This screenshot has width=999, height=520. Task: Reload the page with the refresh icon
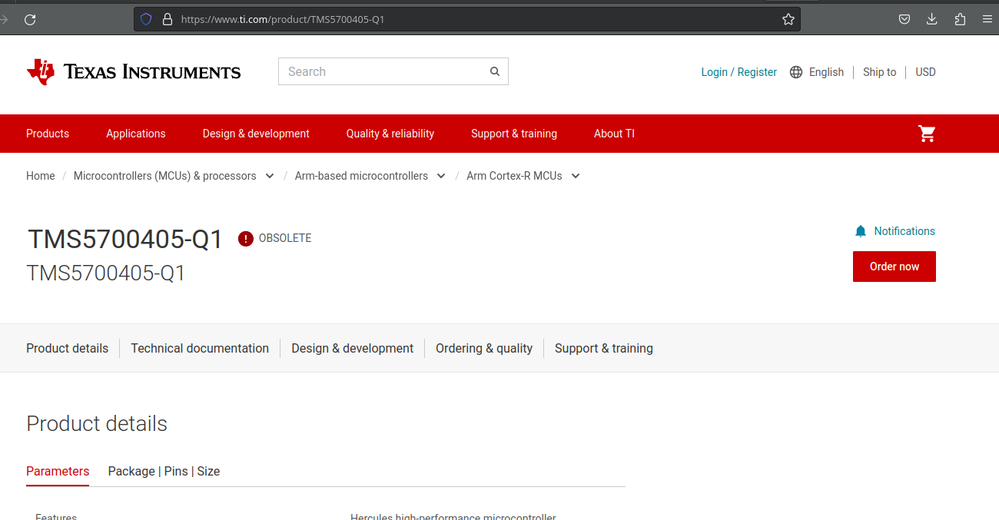[x=30, y=20]
